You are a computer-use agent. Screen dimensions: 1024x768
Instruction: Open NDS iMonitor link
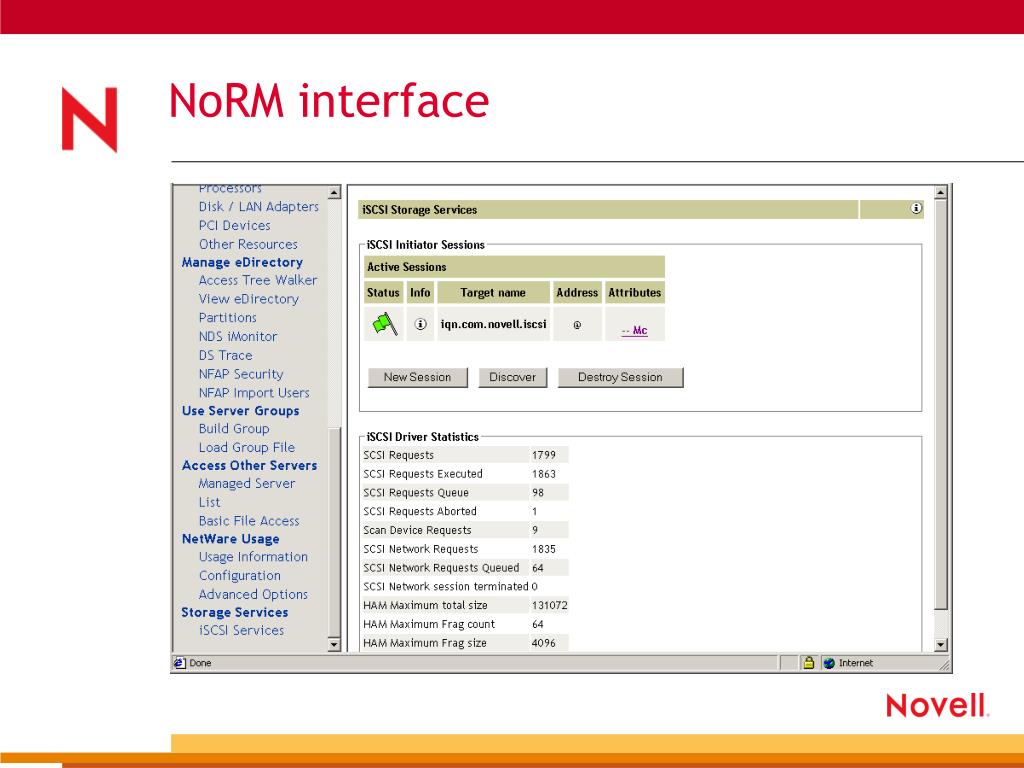coord(238,336)
